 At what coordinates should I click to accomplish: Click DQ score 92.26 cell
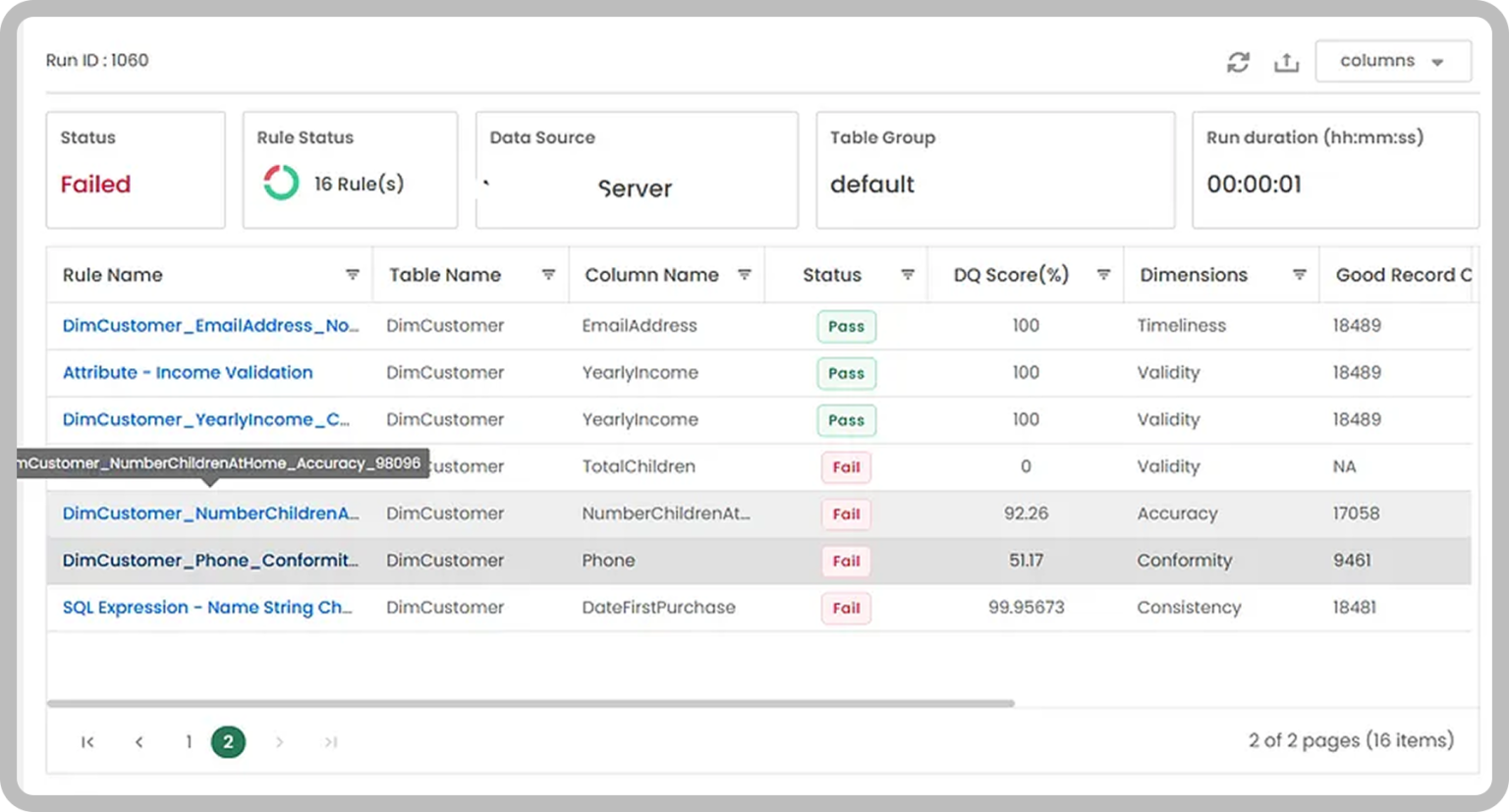point(1026,514)
